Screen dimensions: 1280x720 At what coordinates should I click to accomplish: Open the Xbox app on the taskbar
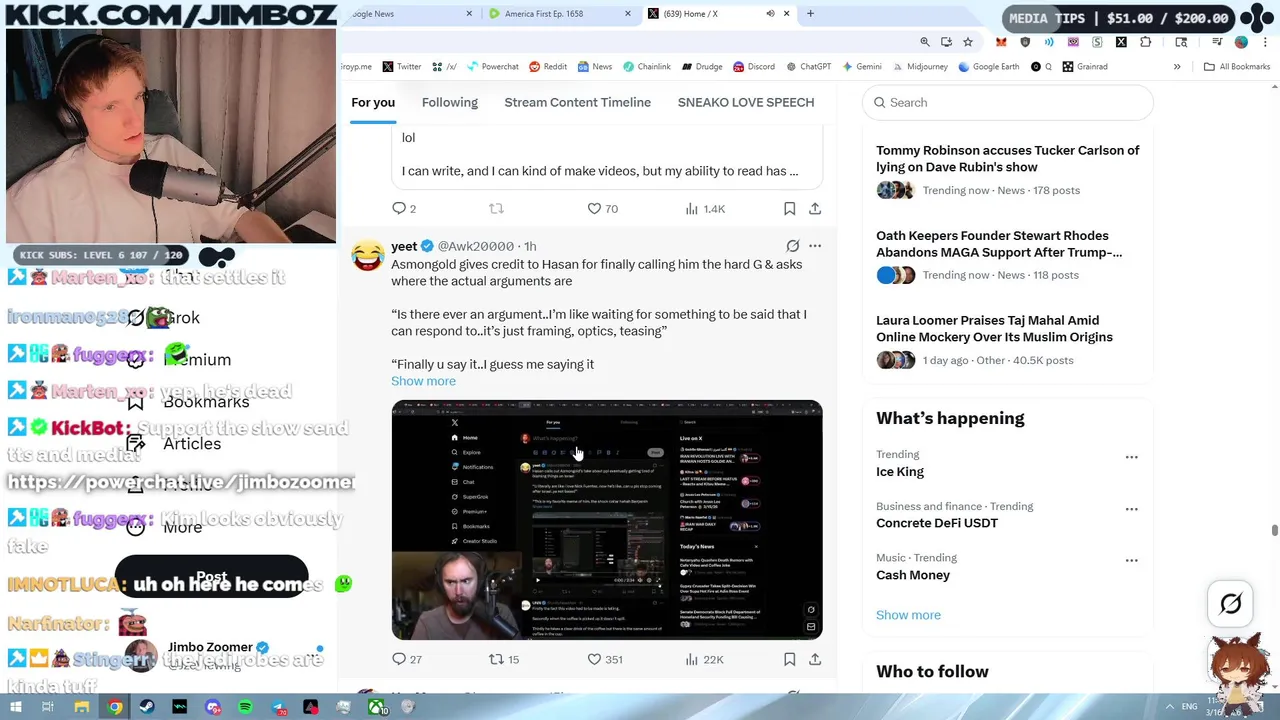(x=377, y=707)
